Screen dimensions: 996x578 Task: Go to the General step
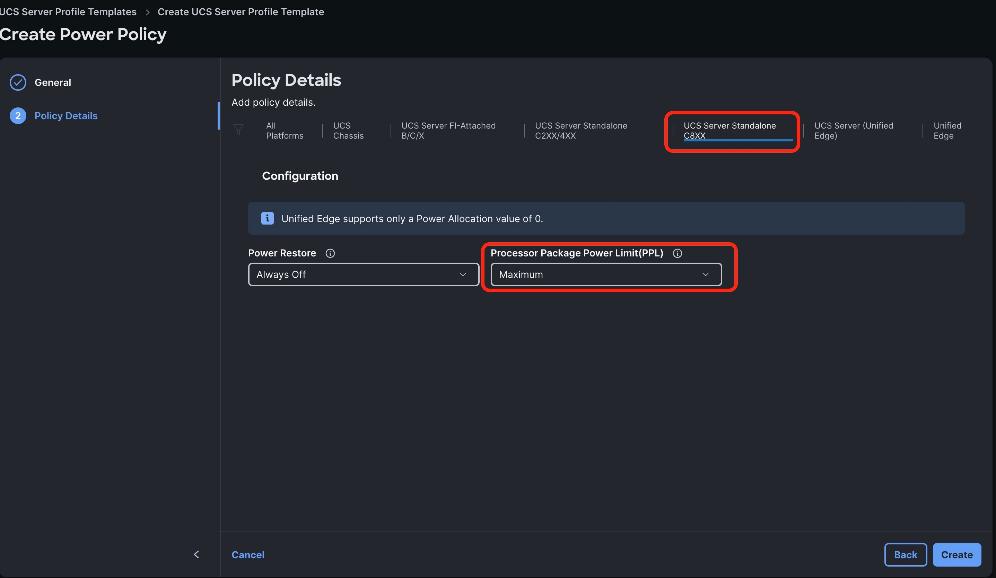(53, 83)
